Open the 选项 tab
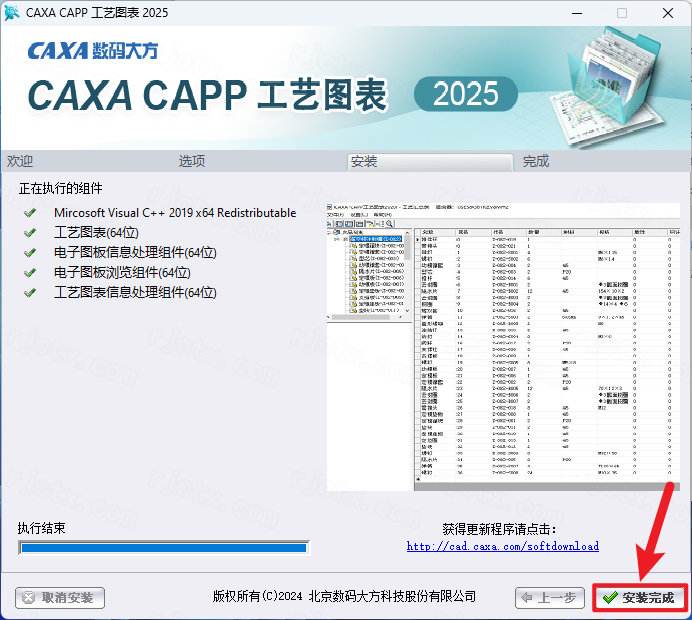The height and width of the screenshot is (620, 692). point(192,161)
